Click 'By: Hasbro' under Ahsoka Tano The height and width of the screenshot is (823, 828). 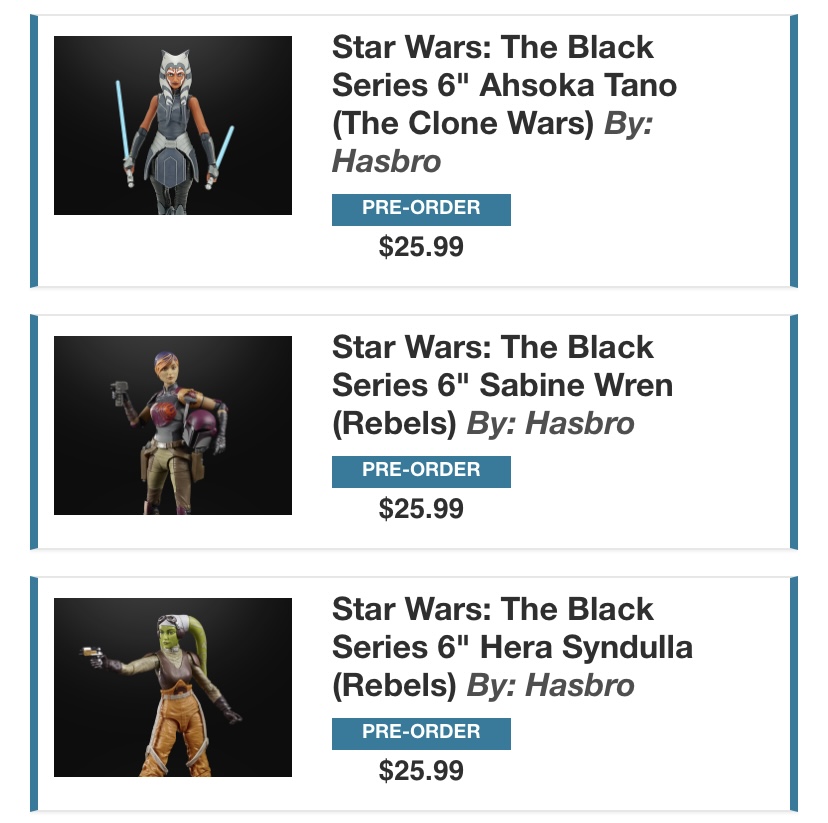[492, 142]
